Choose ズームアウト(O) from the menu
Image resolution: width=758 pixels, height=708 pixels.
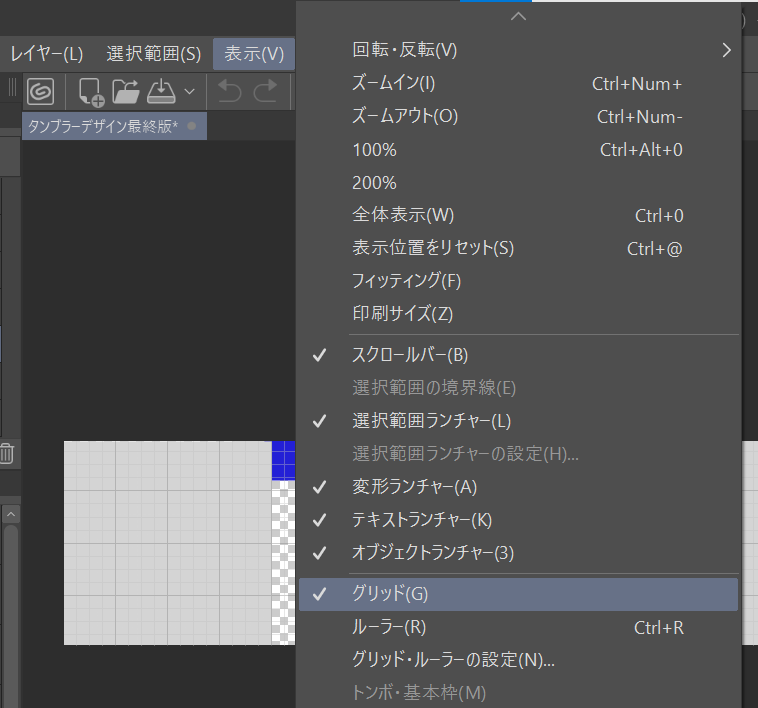coord(518,116)
